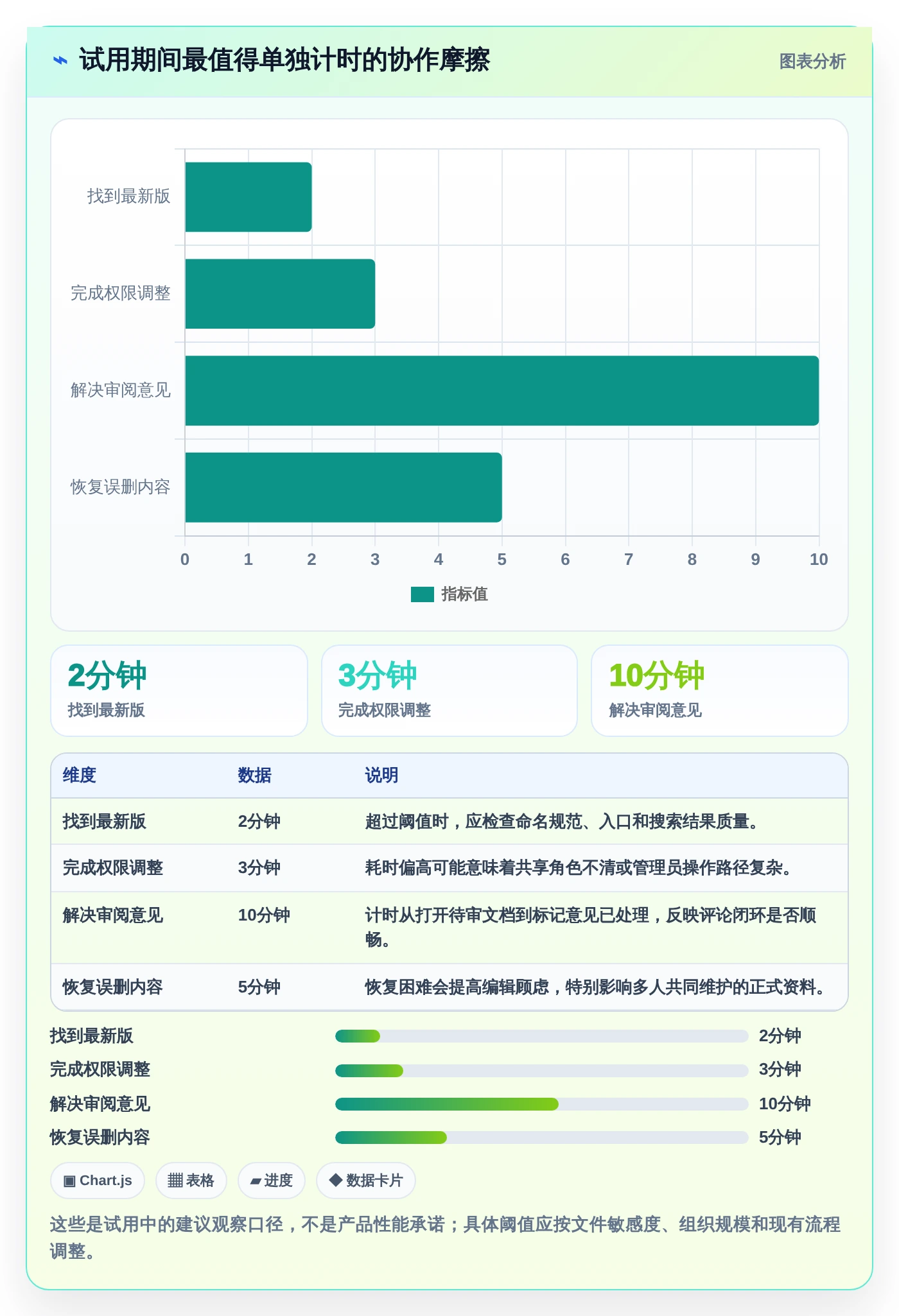Open the 3分钟 完成权限调整 data card

pos(449,691)
